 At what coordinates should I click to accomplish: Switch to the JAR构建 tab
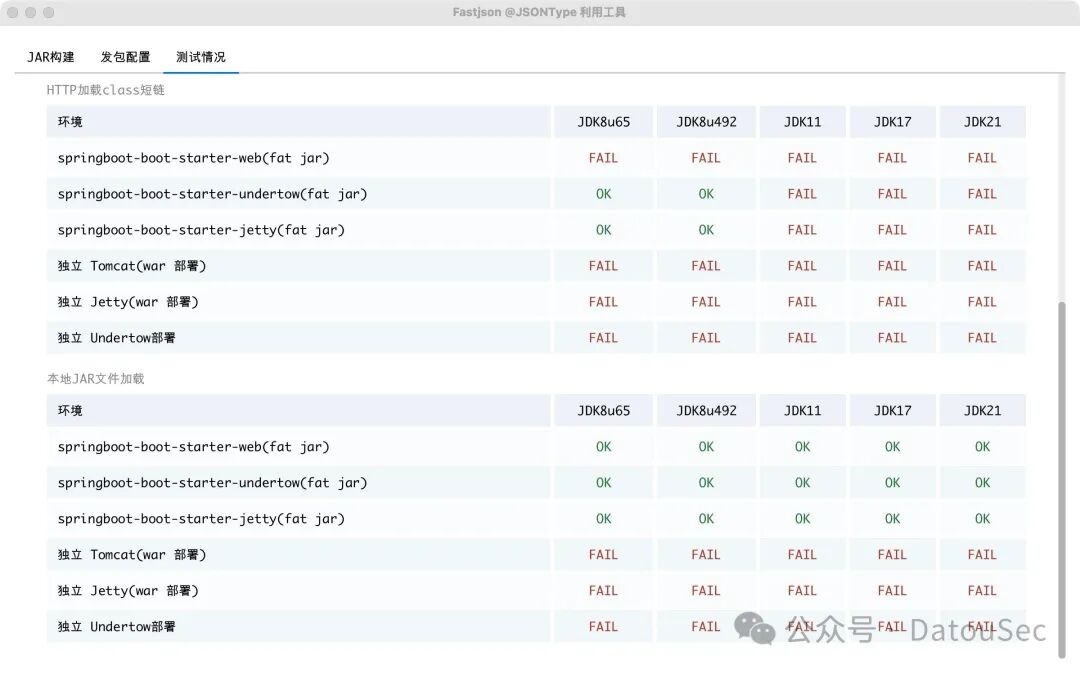pyautogui.click(x=50, y=57)
